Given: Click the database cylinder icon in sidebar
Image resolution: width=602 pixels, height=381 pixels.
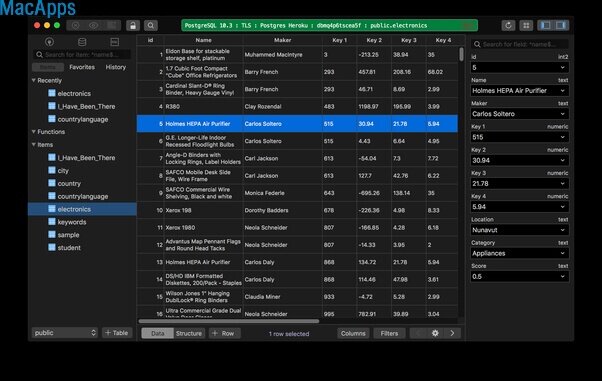Looking at the screenshot, I should click(x=82, y=42).
